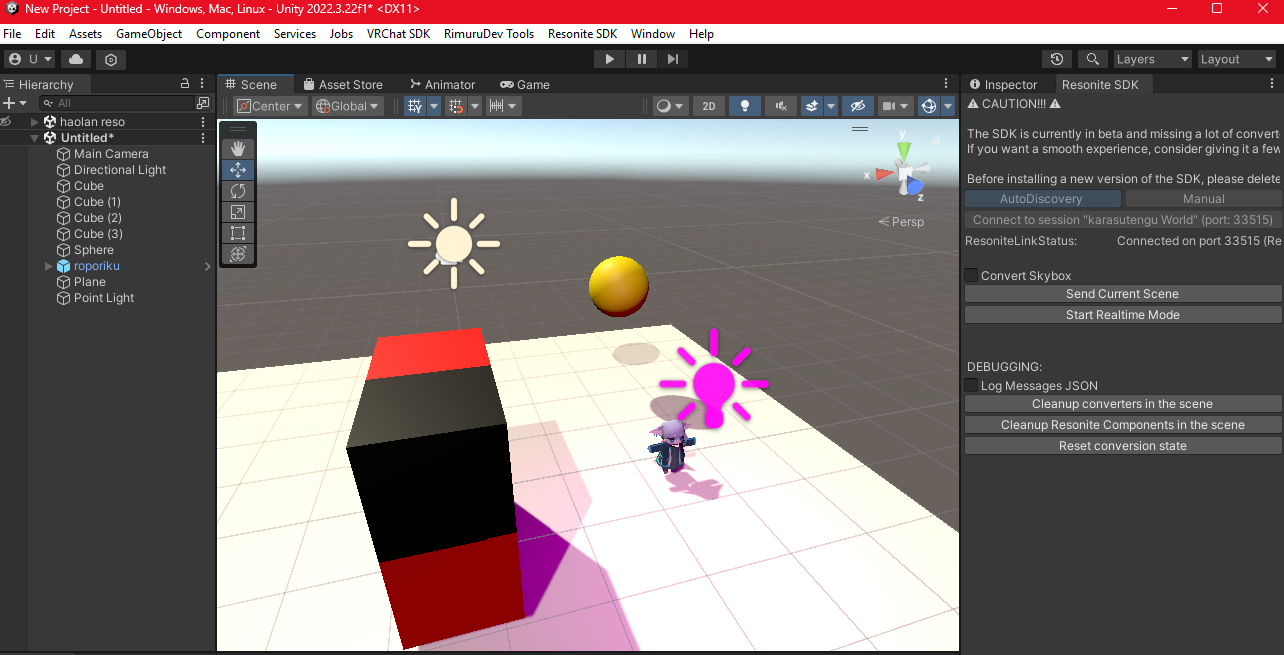Select the Hand view tool
This screenshot has width=1284, height=655.
pyautogui.click(x=238, y=149)
